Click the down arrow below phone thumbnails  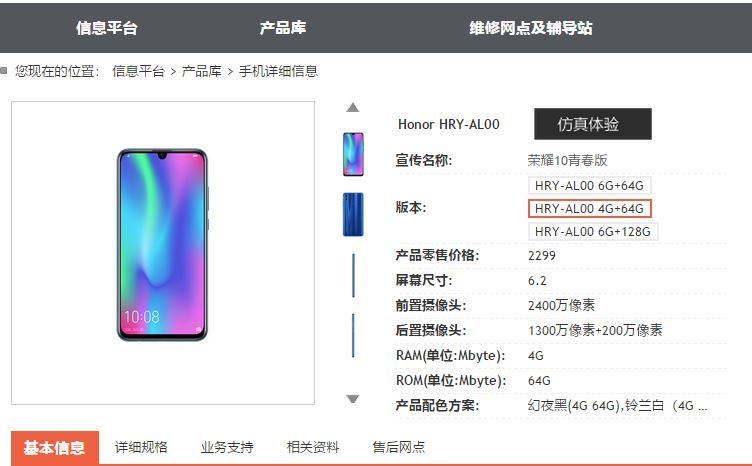tap(352, 399)
